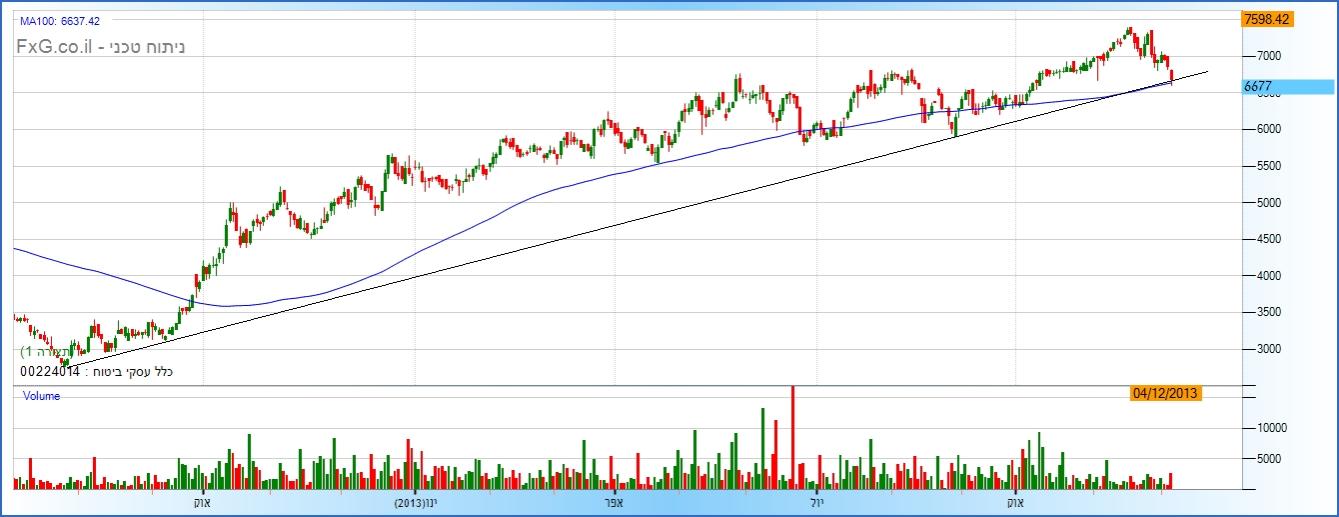Click the orange 7598.42 price tag
The image size is (1339, 517).
1266,19
